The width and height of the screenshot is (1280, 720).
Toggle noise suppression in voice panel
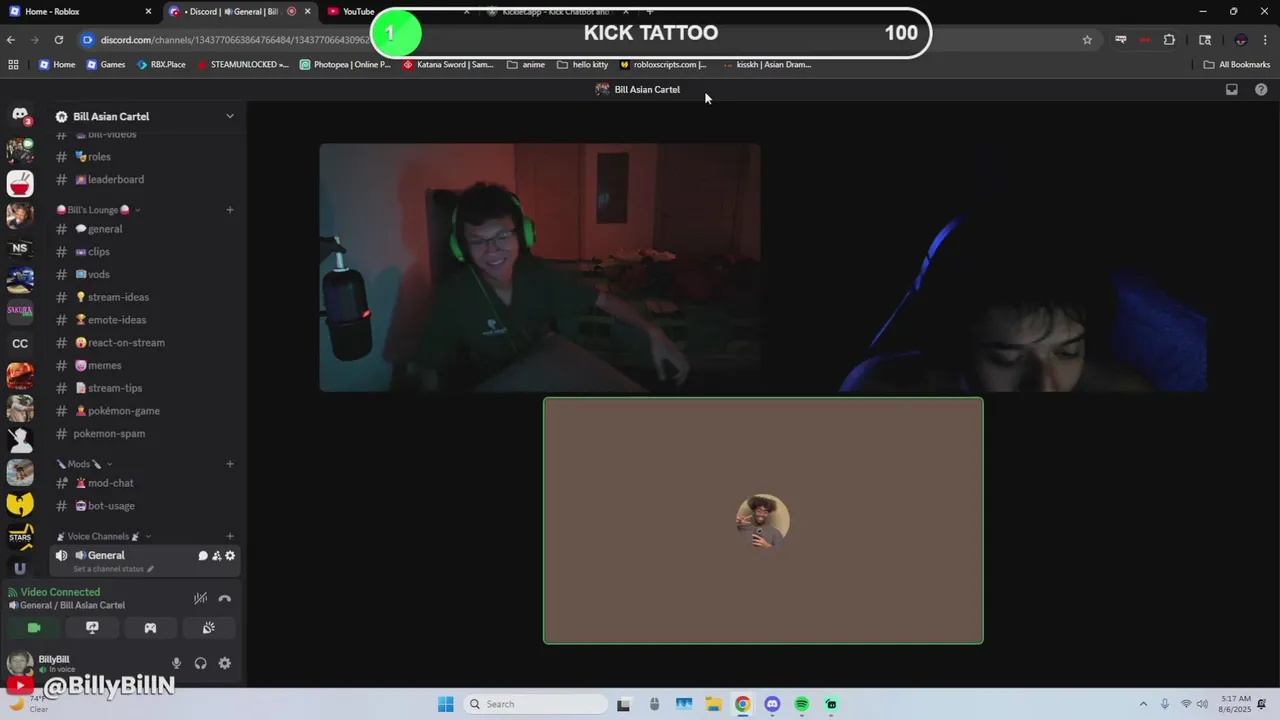pyautogui.click(x=200, y=598)
